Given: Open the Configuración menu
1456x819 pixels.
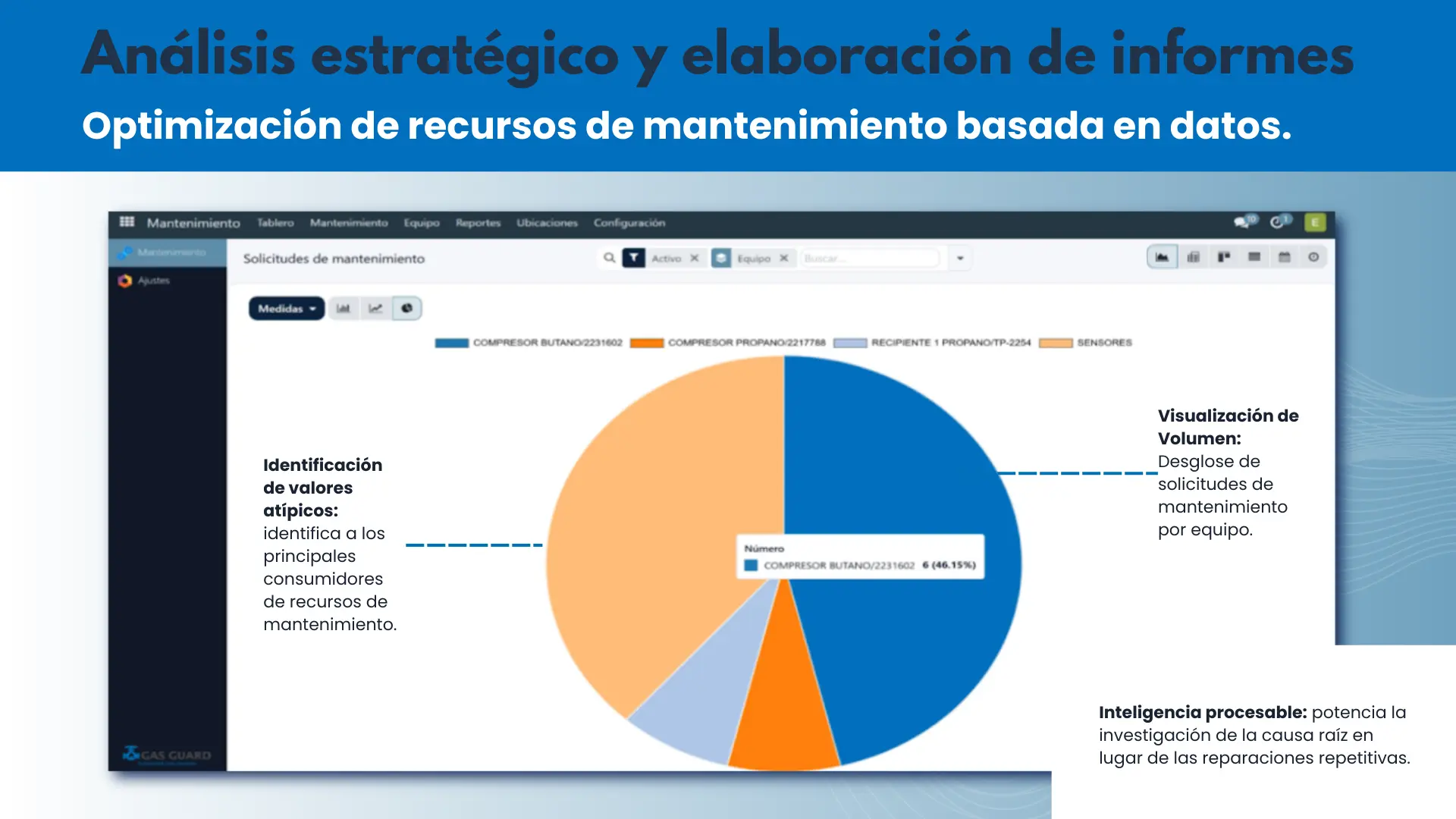Looking at the screenshot, I should pyautogui.click(x=629, y=223).
